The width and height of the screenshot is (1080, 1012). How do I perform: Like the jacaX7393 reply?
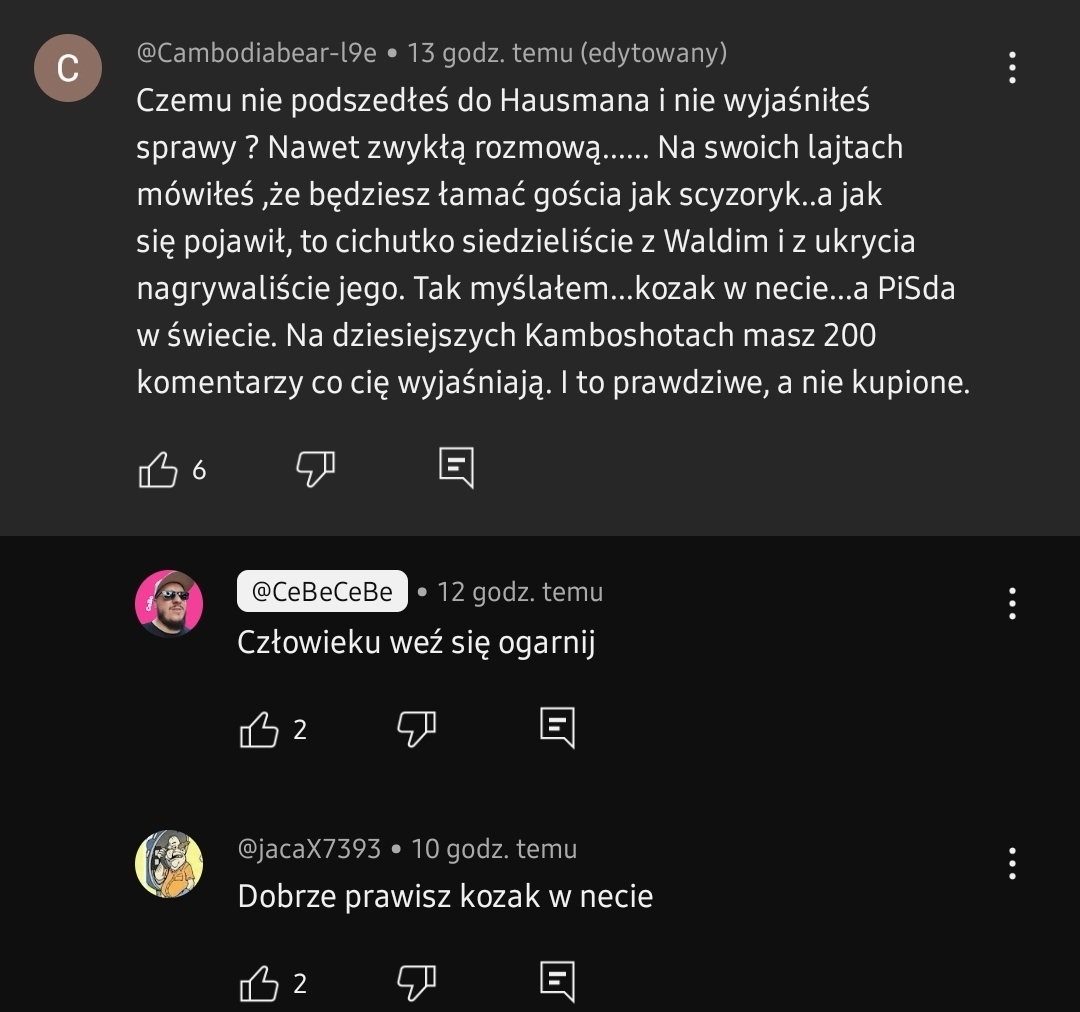coord(259,983)
